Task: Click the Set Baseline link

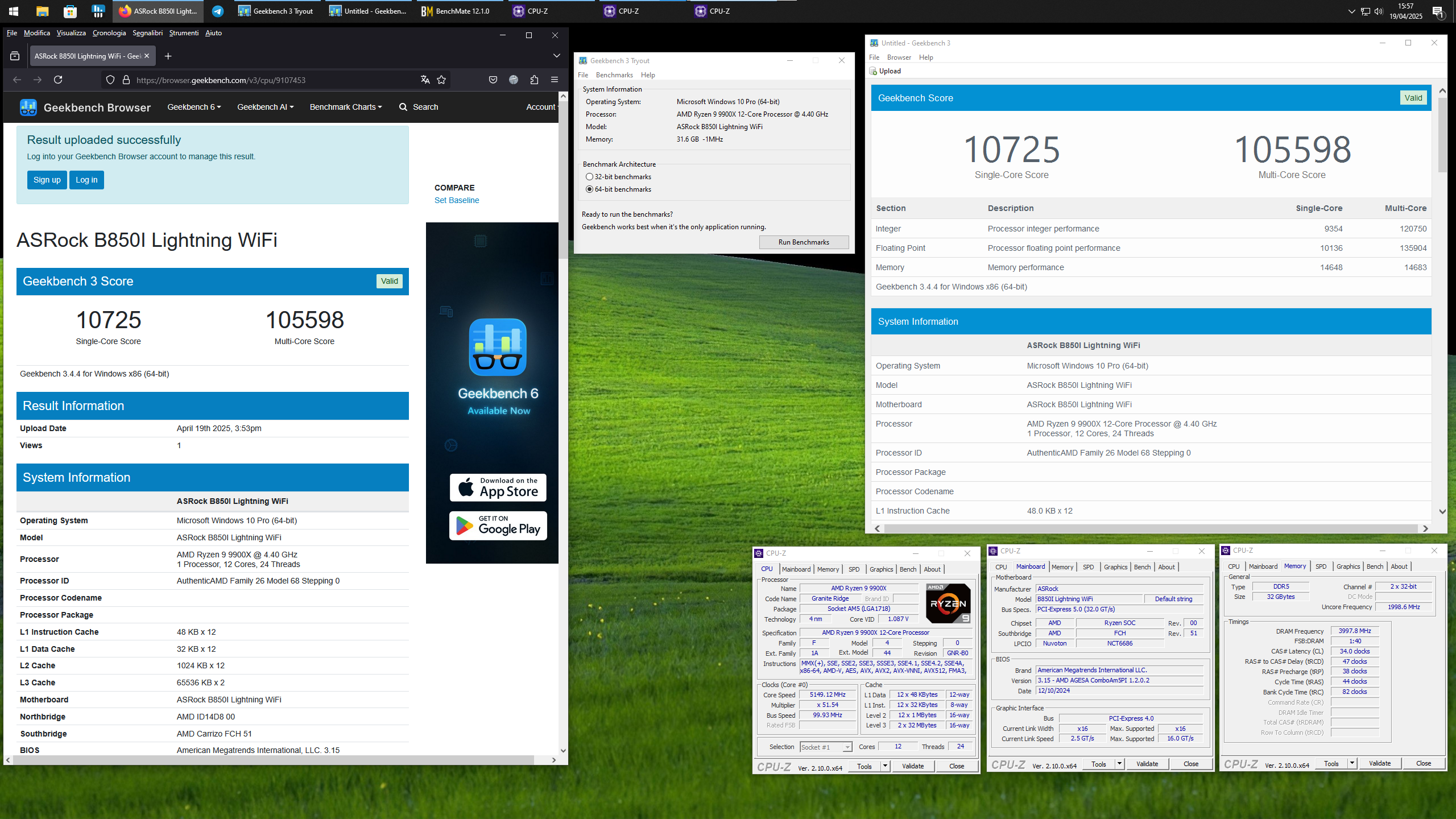Action: point(457,200)
